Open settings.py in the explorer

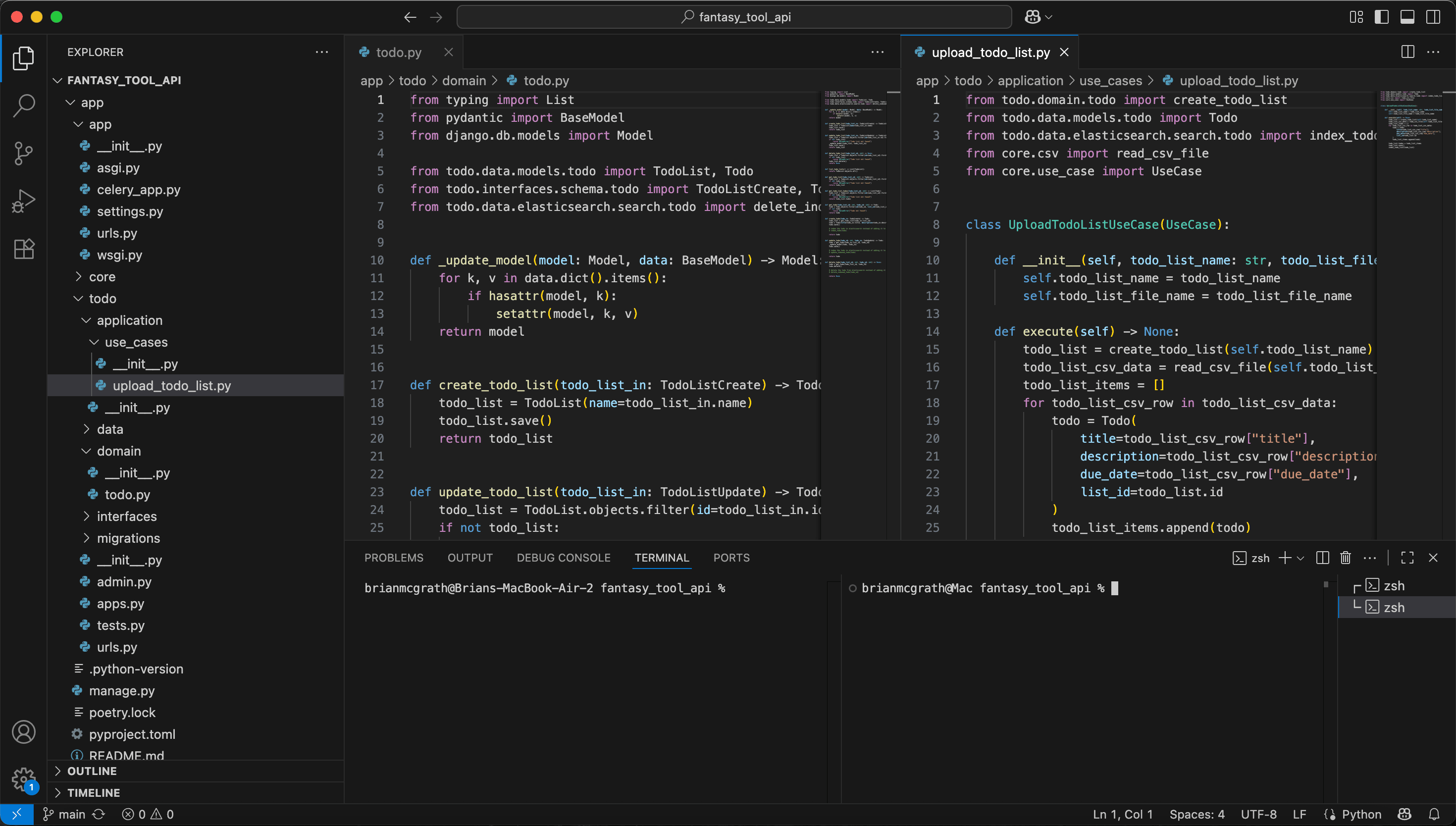click(x=196, y=211)
